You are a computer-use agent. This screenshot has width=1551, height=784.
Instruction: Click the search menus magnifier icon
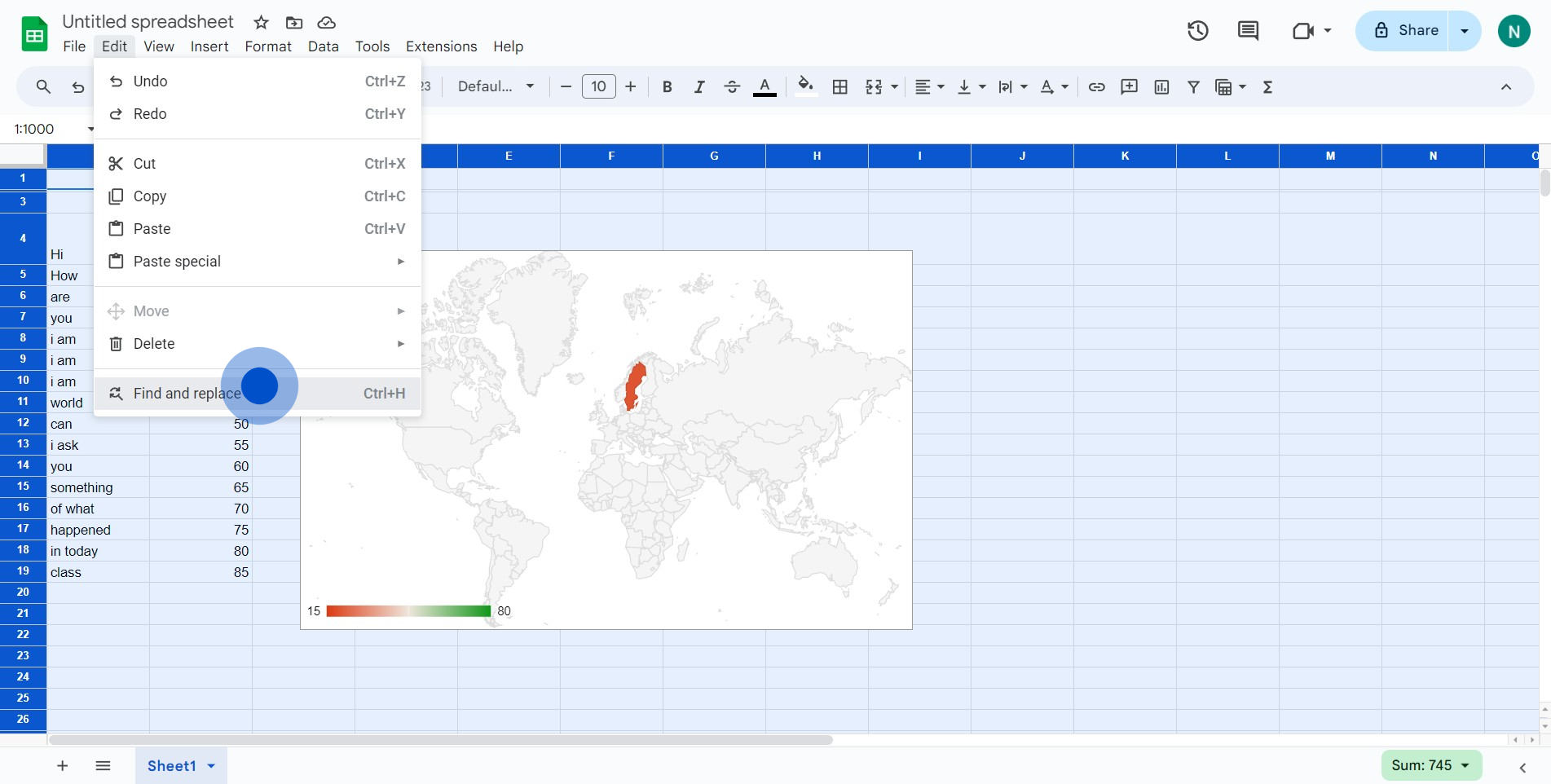[x=43, y=86]
